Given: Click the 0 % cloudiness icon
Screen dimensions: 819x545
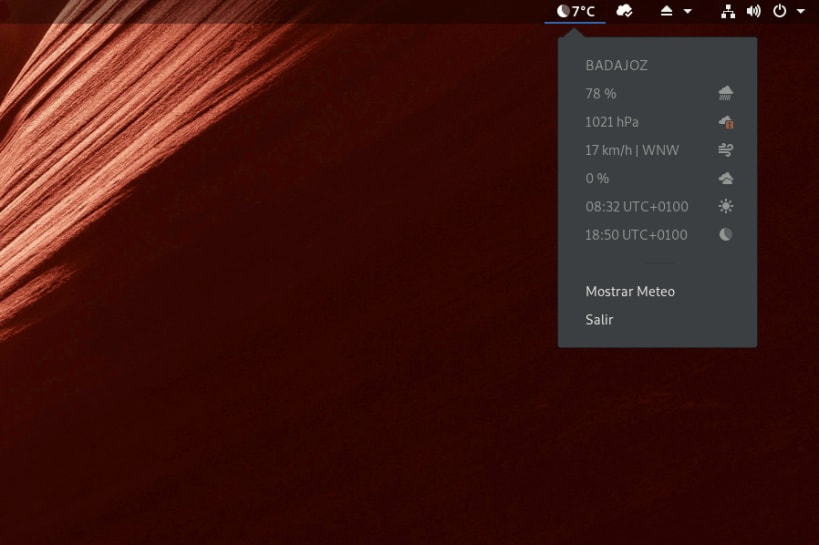Looking at the screenshot, I should [726, 178].
